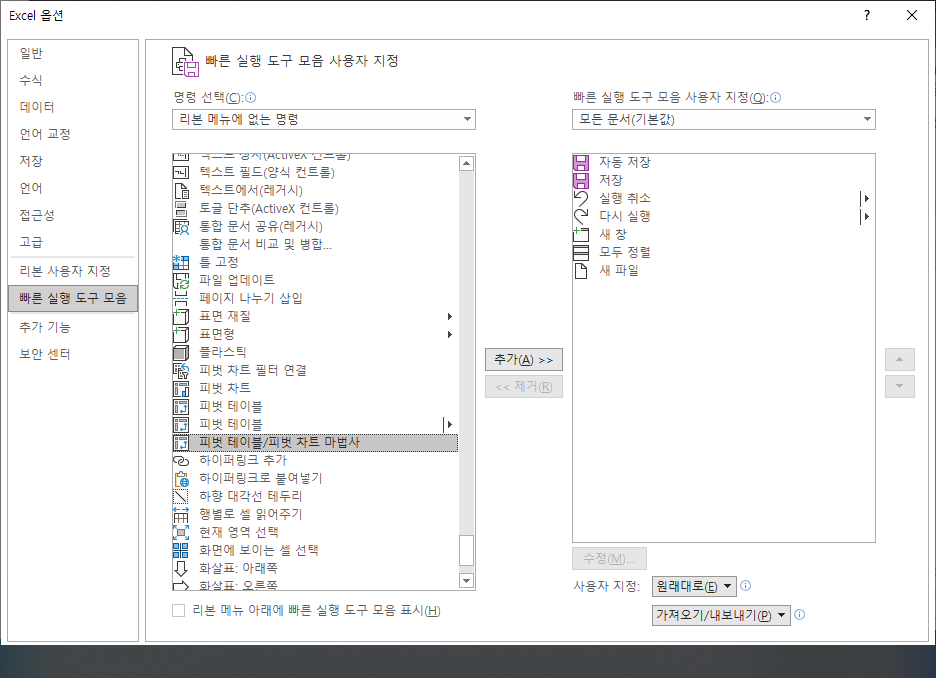
Task: Open the 가져오기/내보내기 dropdown button
Action: (x=721, y=615)
